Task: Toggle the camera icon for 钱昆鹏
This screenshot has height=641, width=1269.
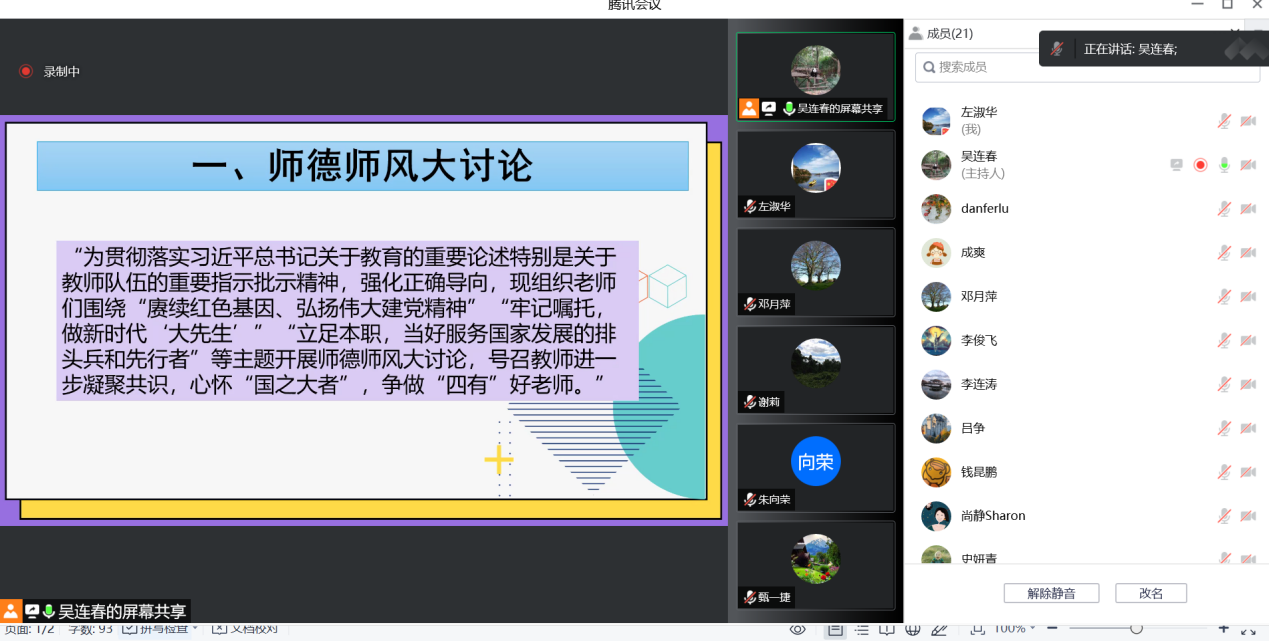Action: coord(1248,473)
